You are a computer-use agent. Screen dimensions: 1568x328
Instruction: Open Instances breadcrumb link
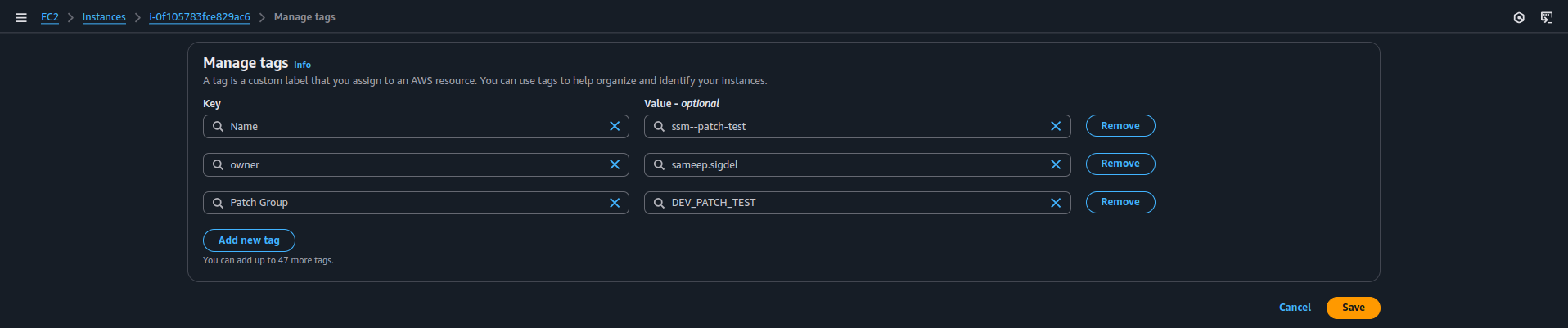tap(104, 17)
